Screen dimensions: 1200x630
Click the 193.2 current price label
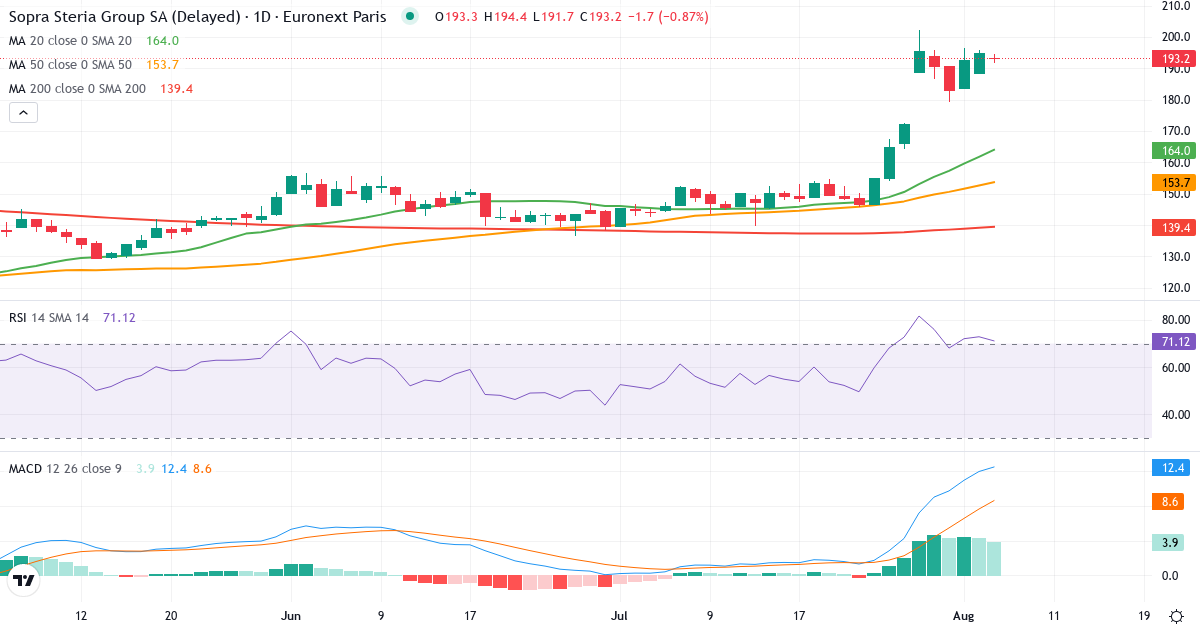(x=1174, y=58)
